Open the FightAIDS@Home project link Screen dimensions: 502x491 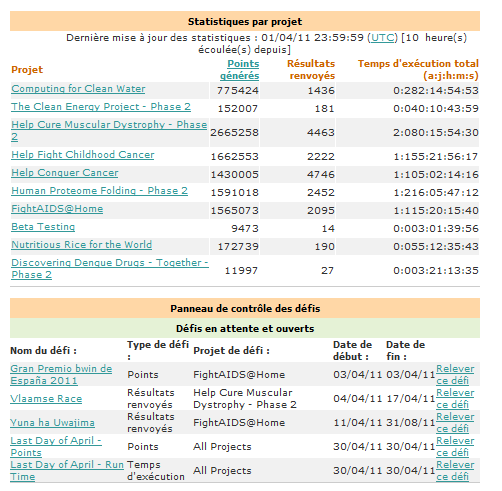point(57,209)
